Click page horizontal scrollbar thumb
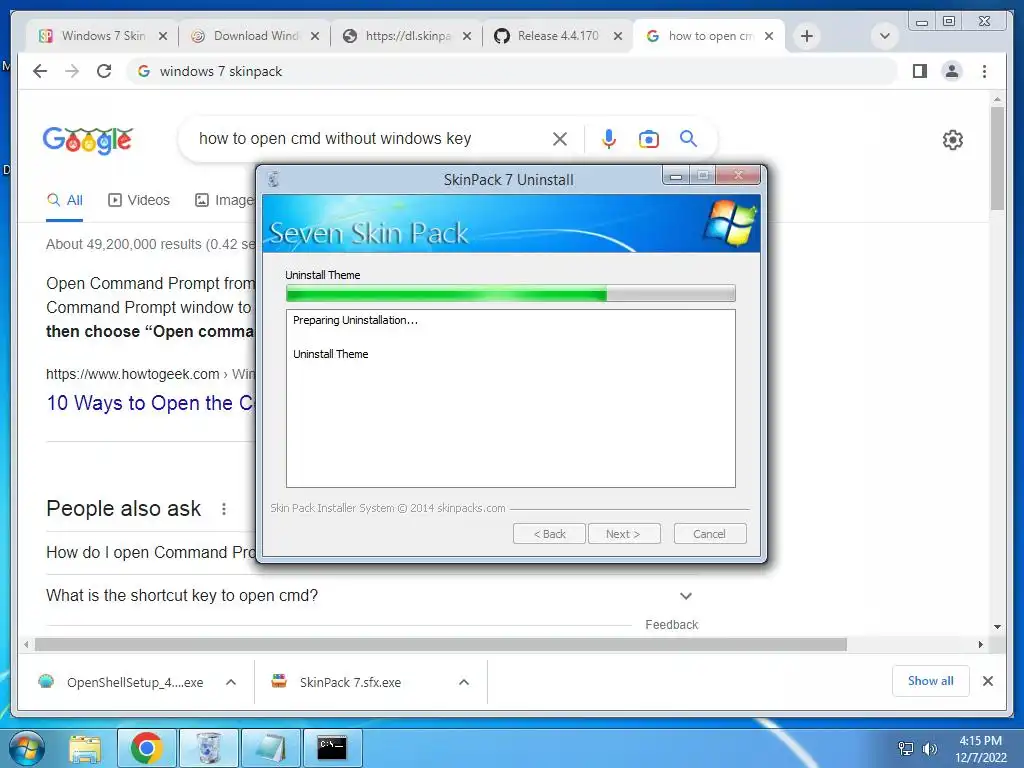Screen dimensions: 1024x768 click(x=441, y=645)
